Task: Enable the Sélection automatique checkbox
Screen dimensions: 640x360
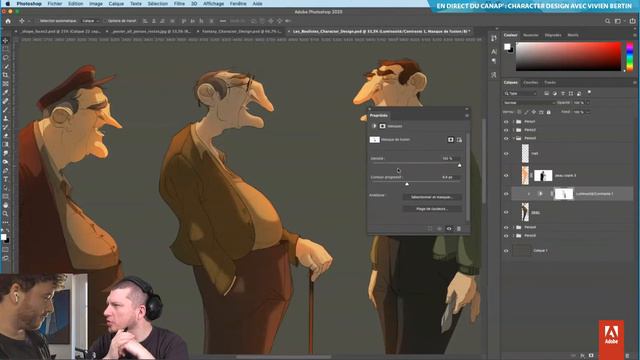Action: click(x=37, y=21)
